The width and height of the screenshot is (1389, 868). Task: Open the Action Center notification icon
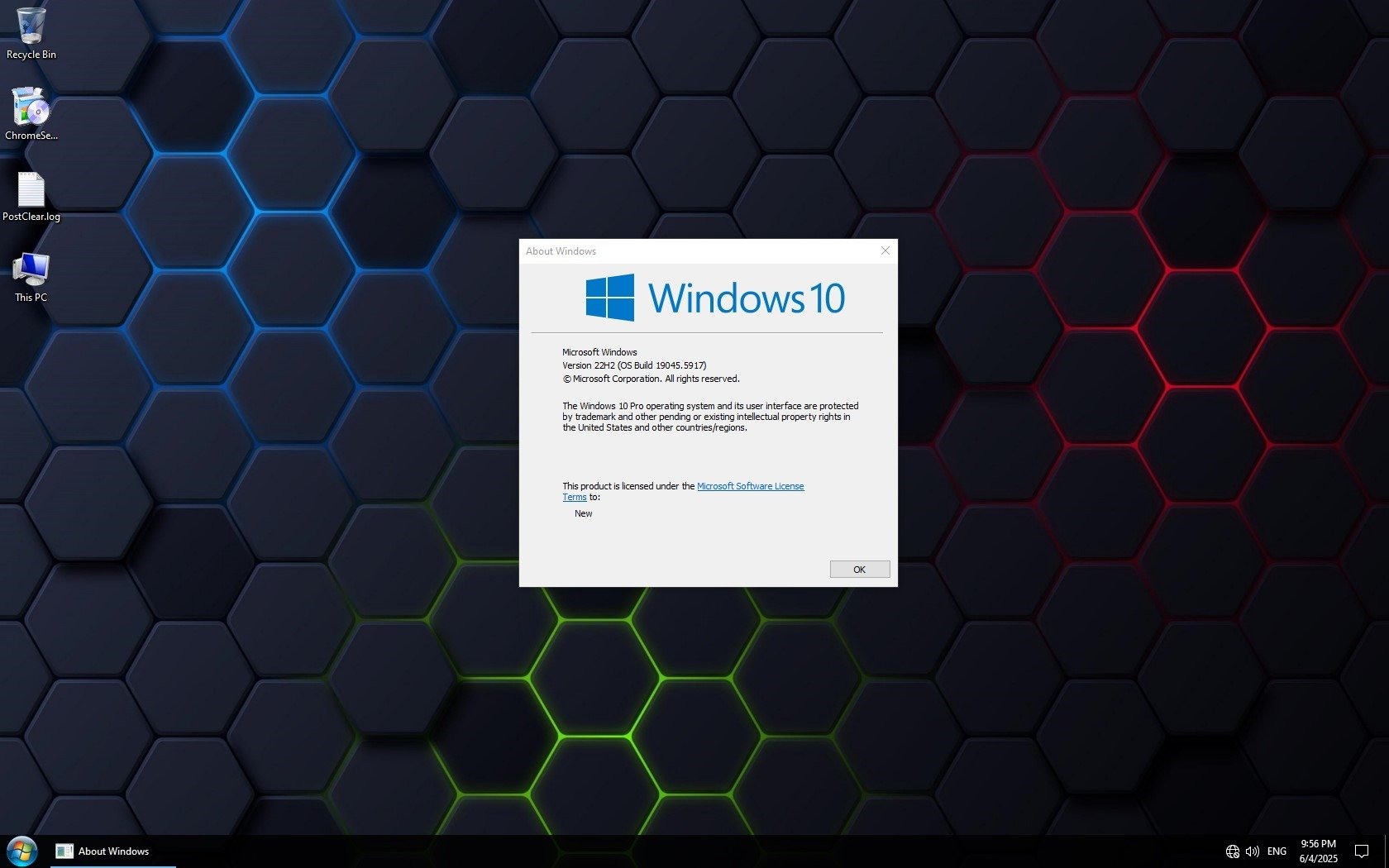coord(1361,851)
